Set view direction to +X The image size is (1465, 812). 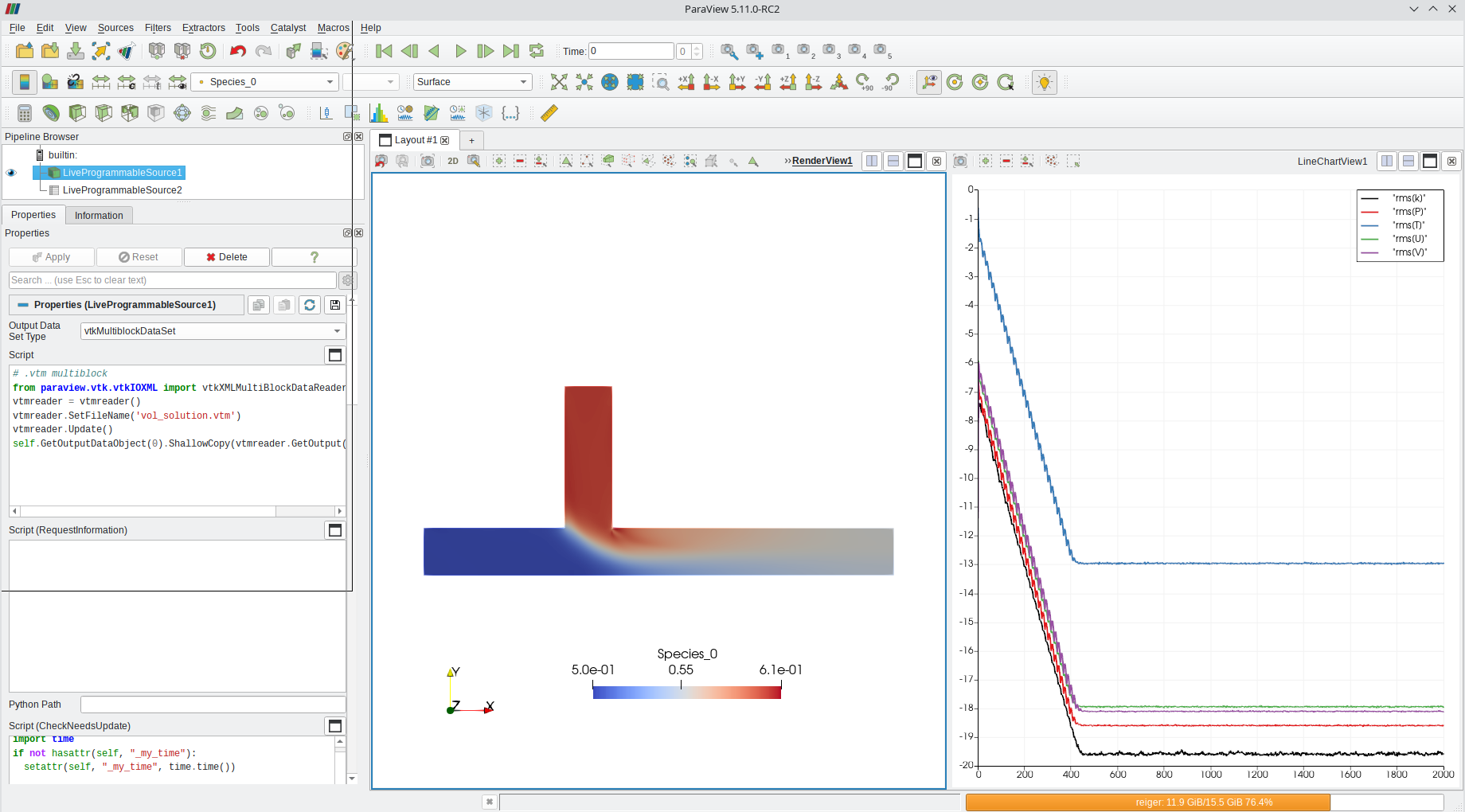coord(686,82)
